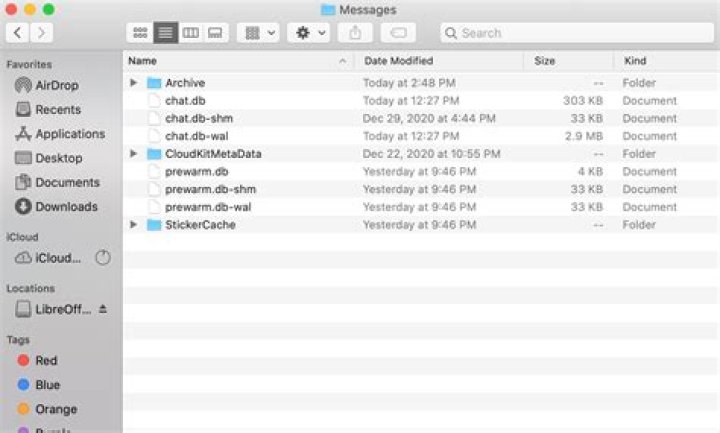Click the iCloud sync progress indicator
Screen dimensions: 720x433
103,258
